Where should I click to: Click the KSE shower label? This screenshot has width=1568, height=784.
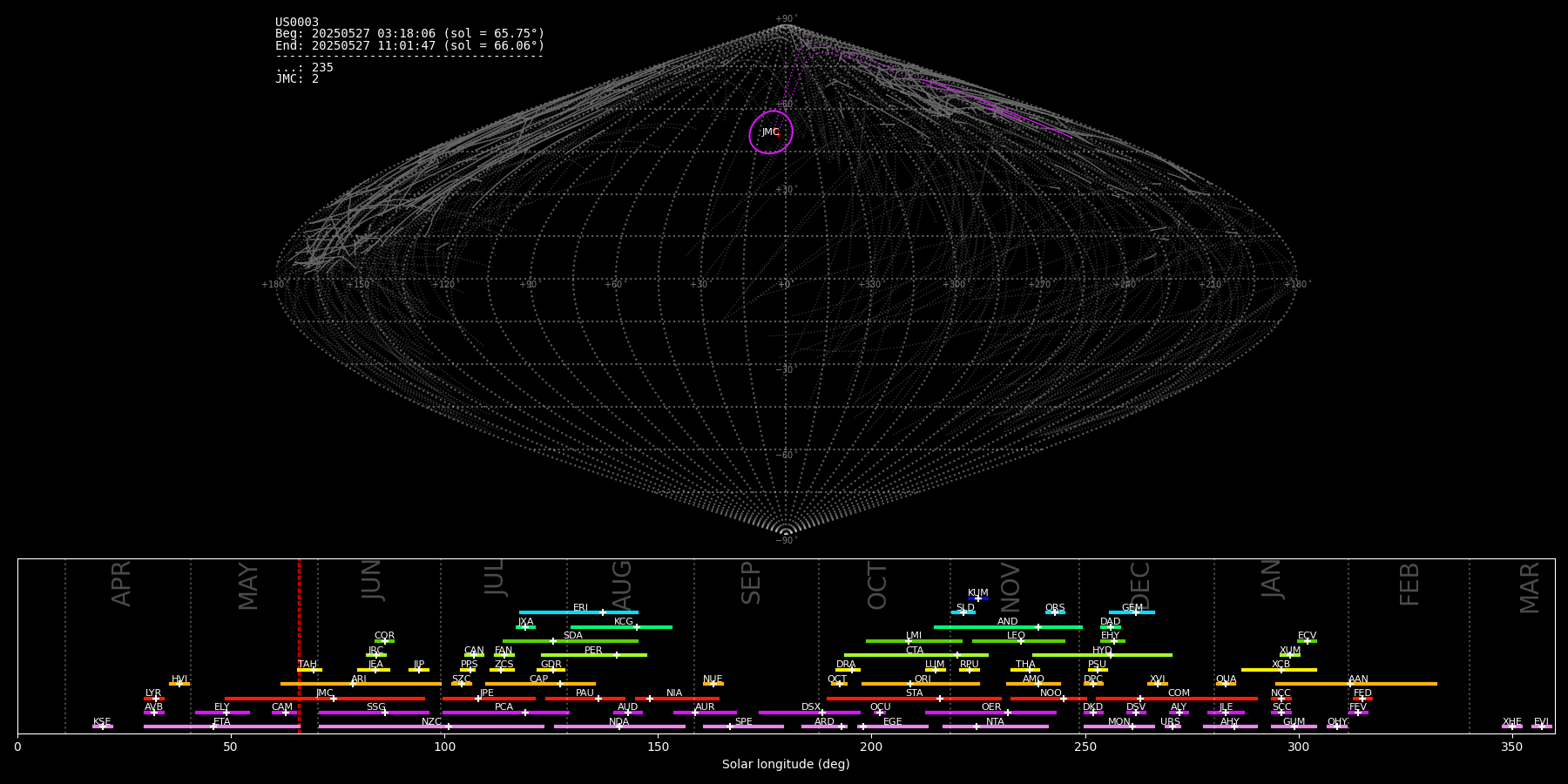(x=102, y=721)
